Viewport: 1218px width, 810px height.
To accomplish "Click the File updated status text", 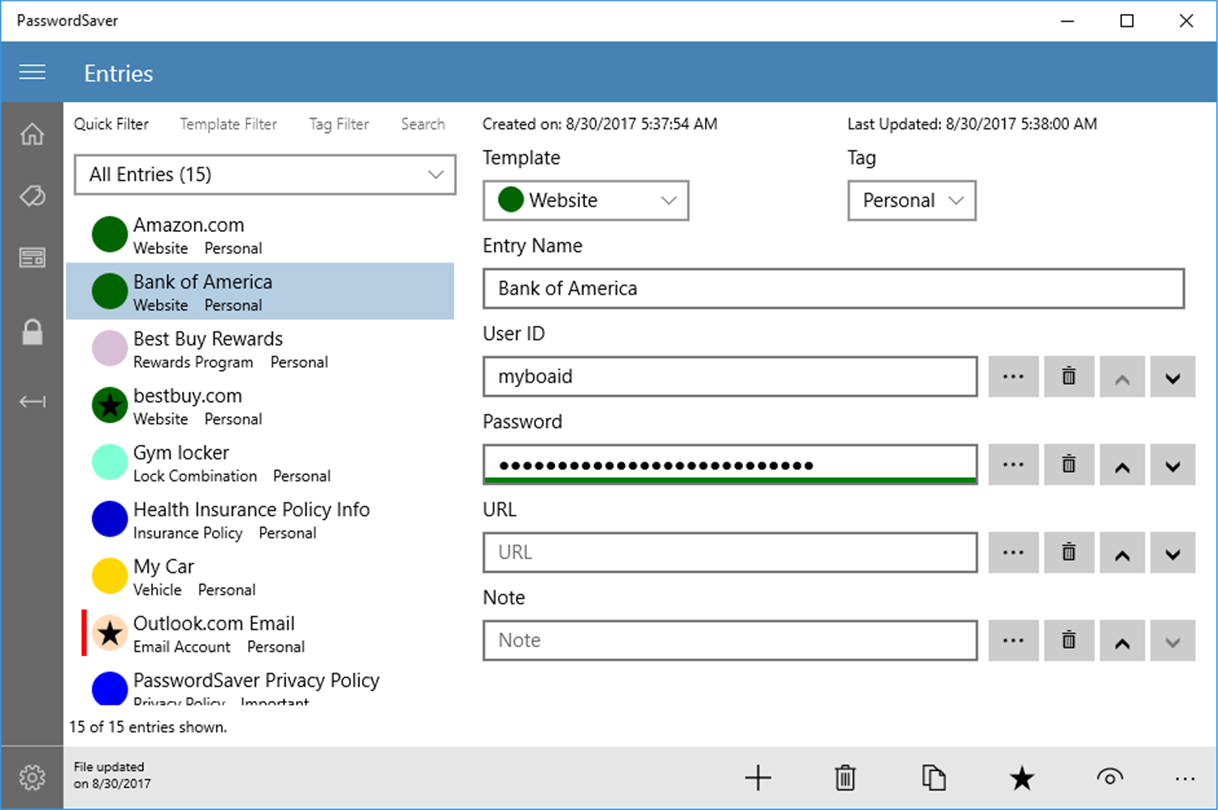I will pyautogui.click(x=112, y=776).
